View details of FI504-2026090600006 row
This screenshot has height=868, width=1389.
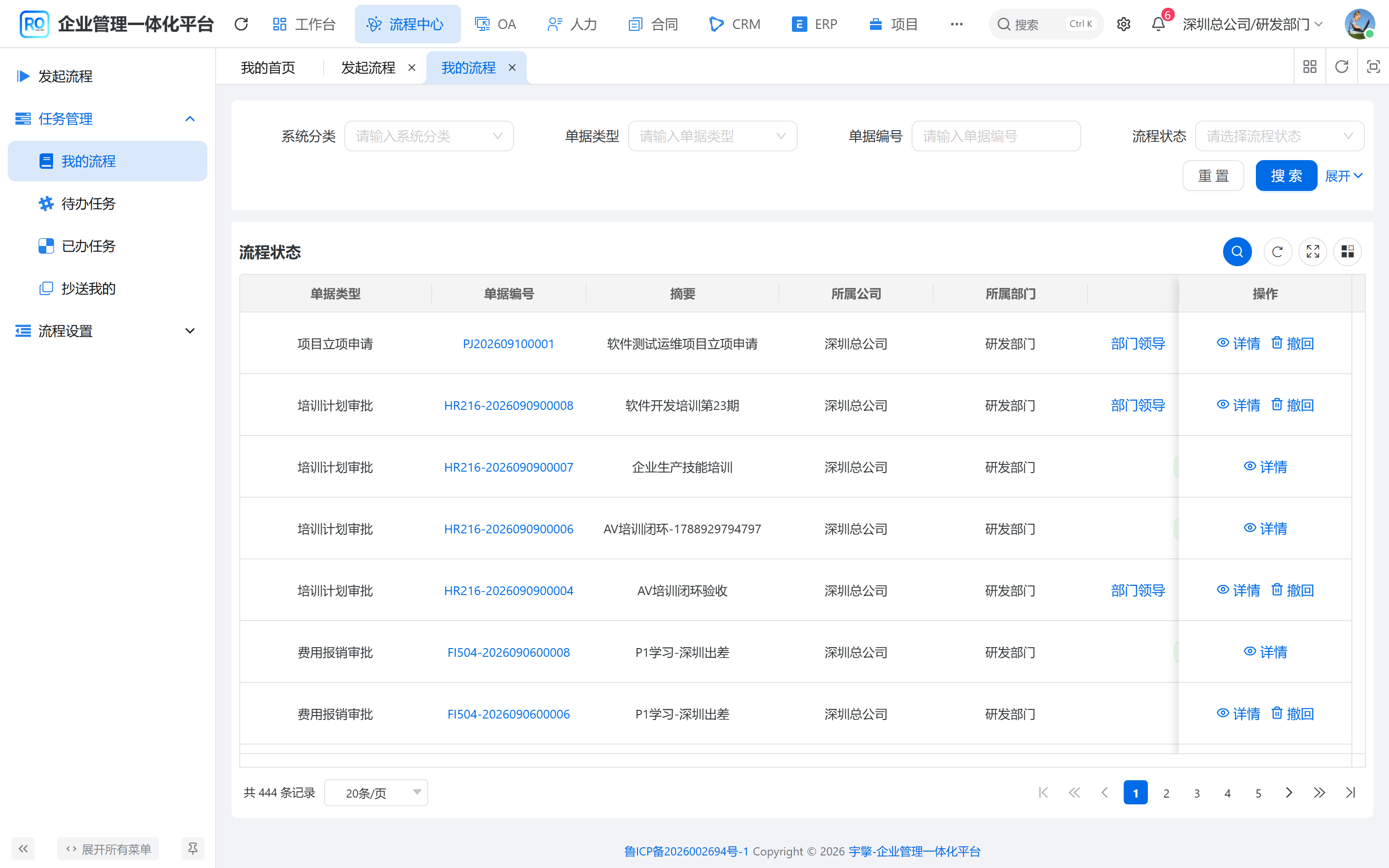pos(1238,714)
